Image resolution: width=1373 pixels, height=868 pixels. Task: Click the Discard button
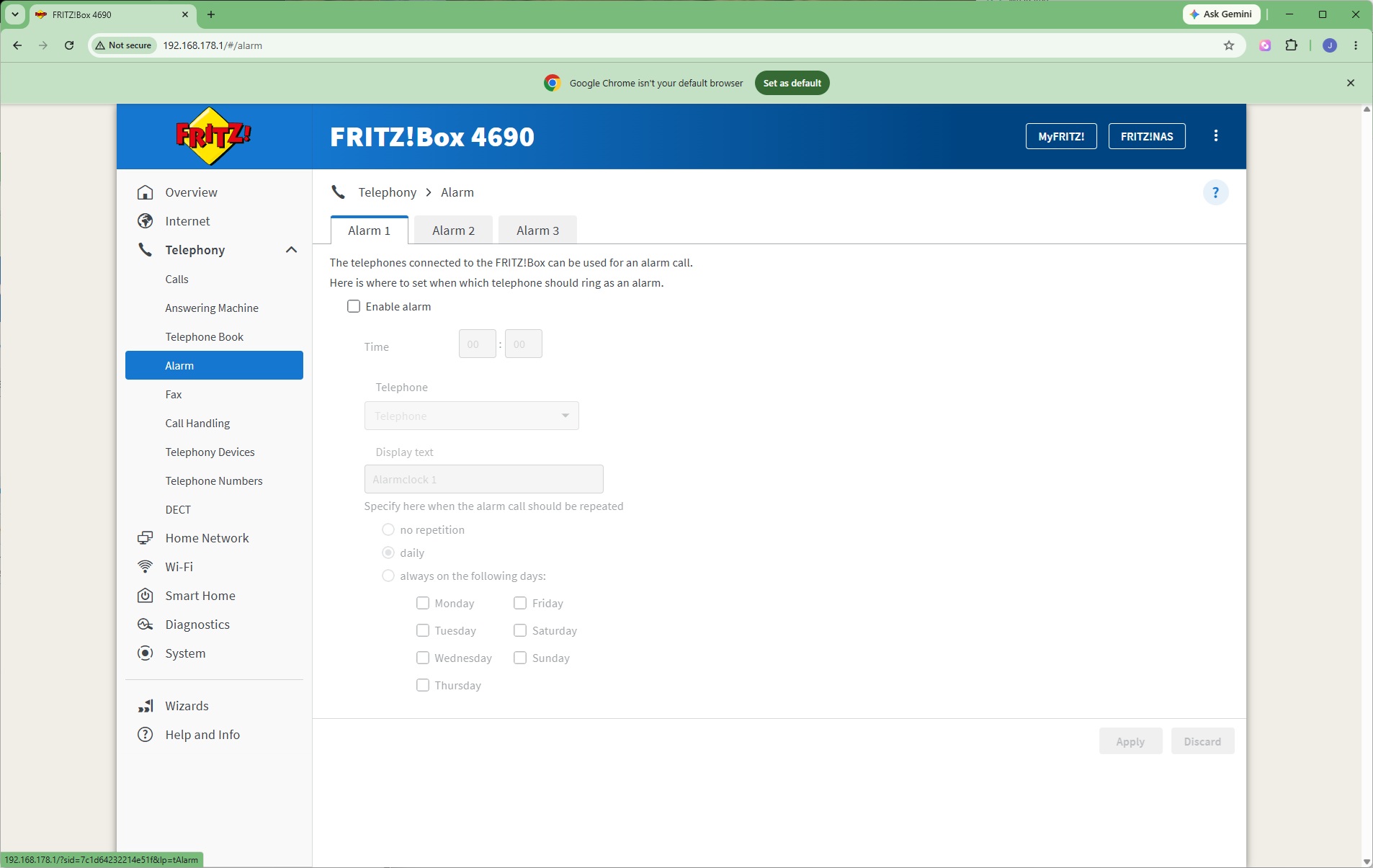1203,741
